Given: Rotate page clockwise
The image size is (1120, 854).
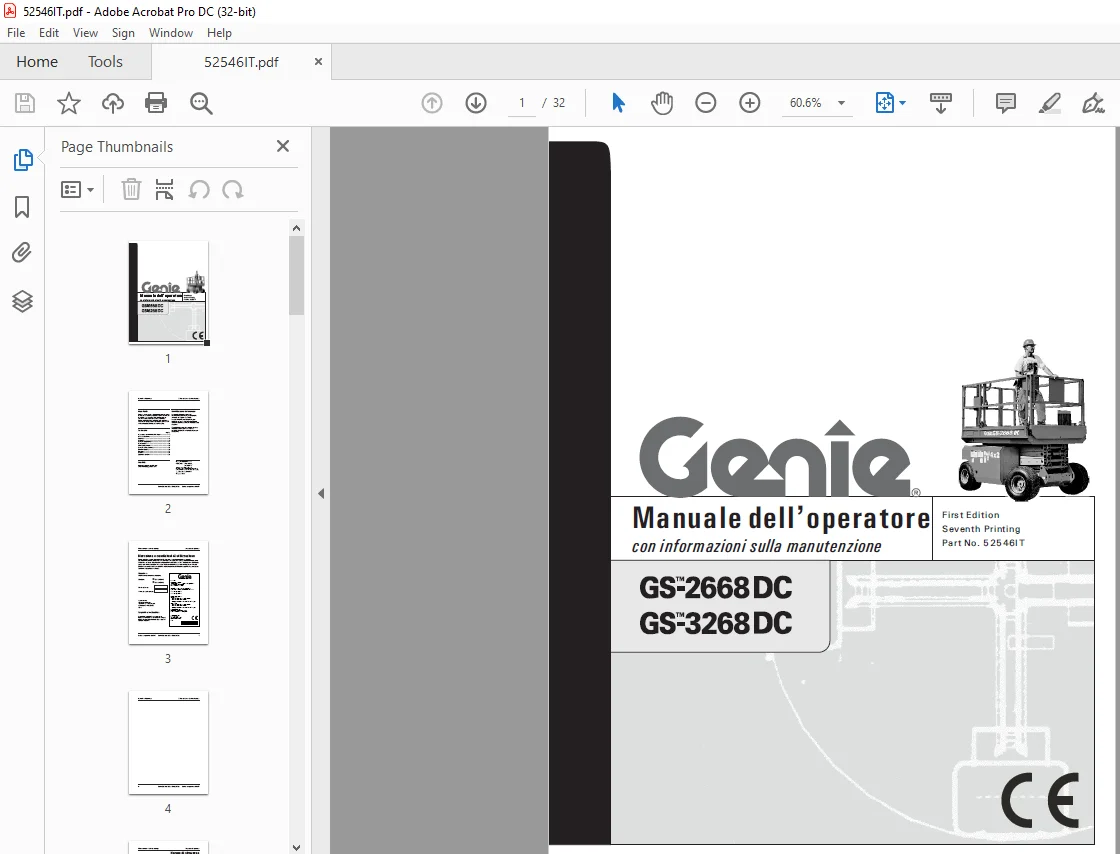Looking at the screenshot, I should (233, 190).
